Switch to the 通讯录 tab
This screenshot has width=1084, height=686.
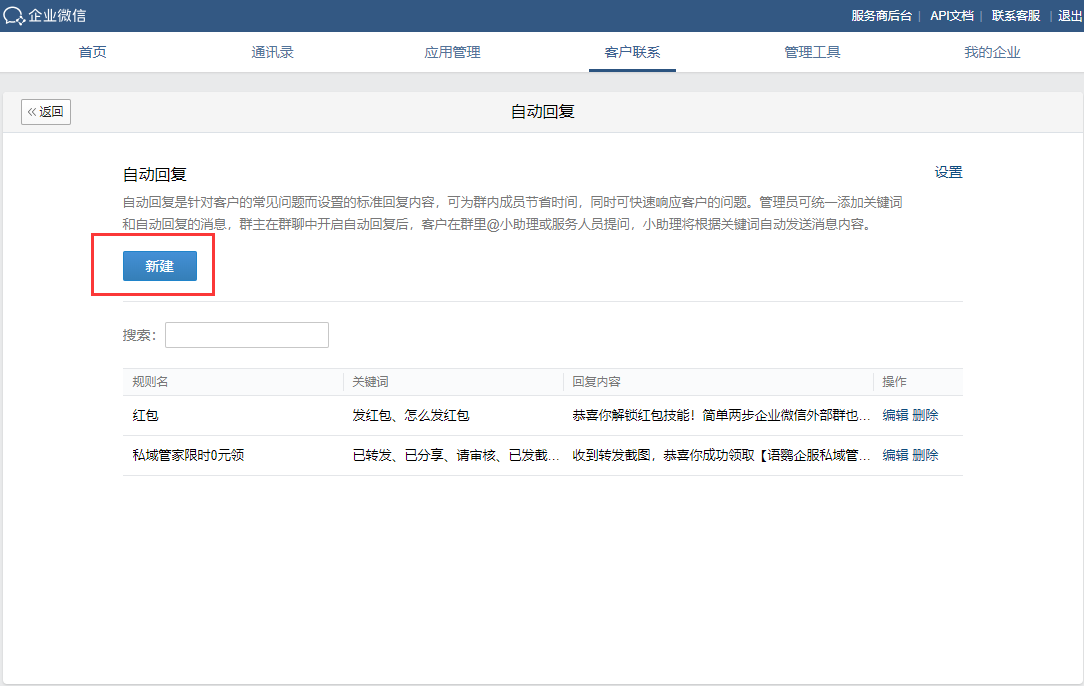272,52
